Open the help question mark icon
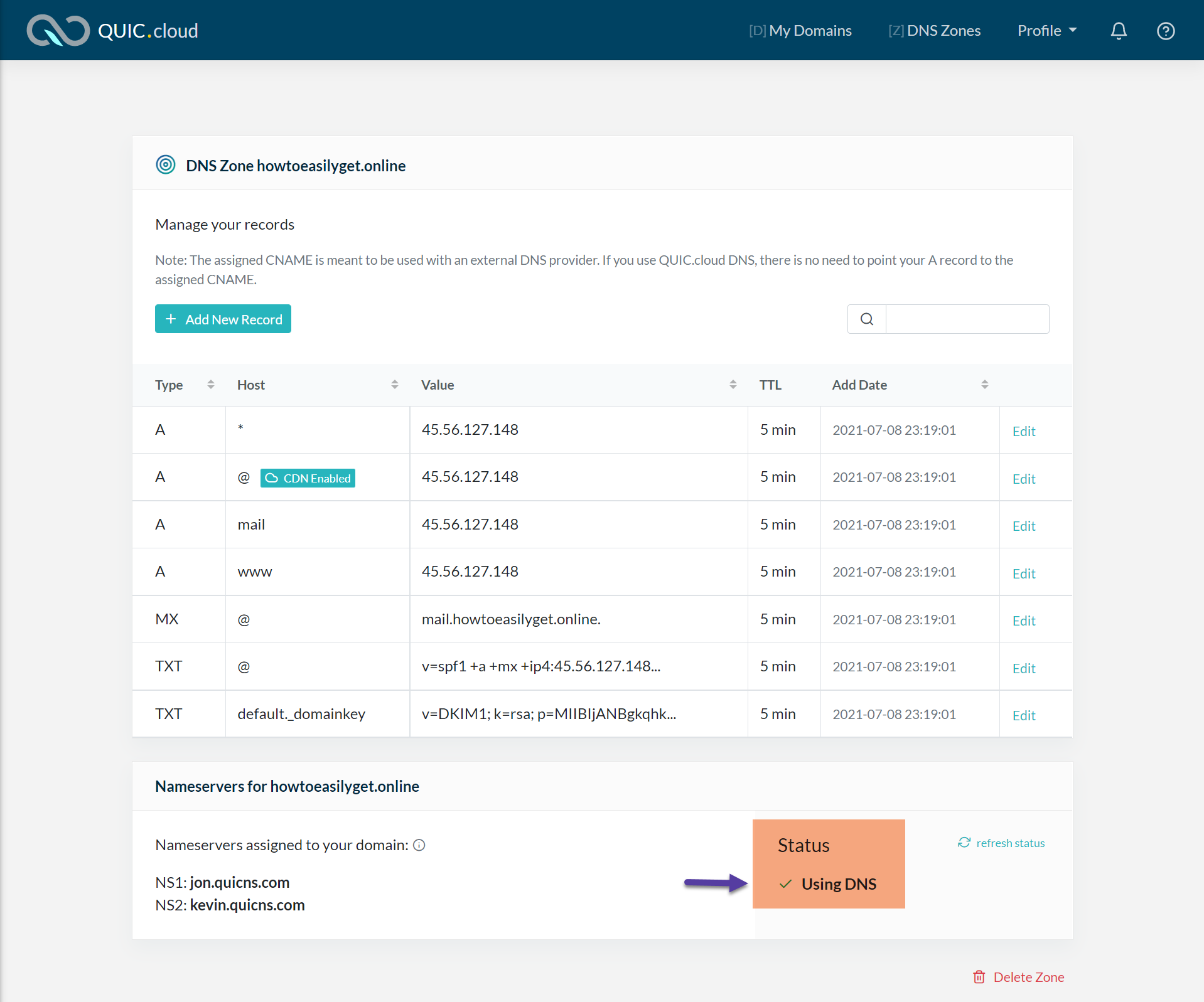This screenshot has width=1204, height=1002. coord(1166,31)
